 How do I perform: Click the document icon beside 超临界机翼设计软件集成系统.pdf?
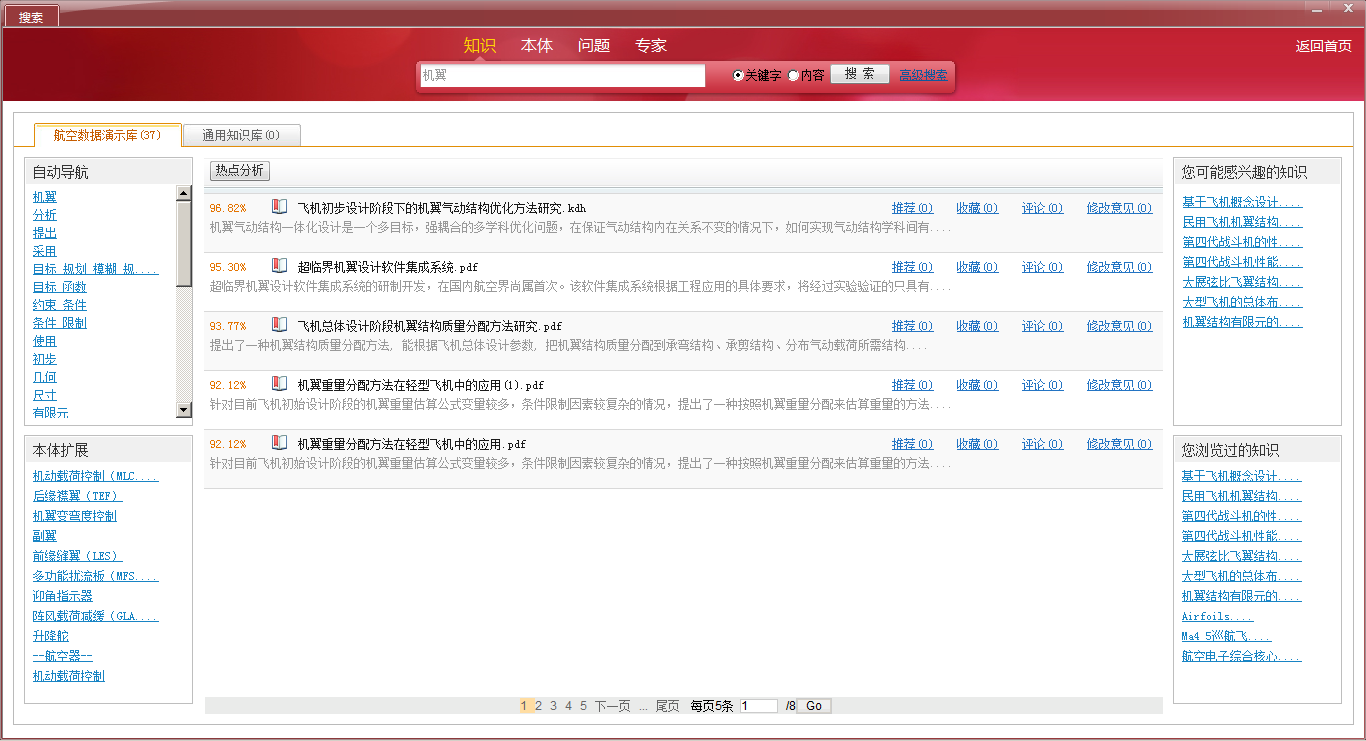(x=279, y=266)
